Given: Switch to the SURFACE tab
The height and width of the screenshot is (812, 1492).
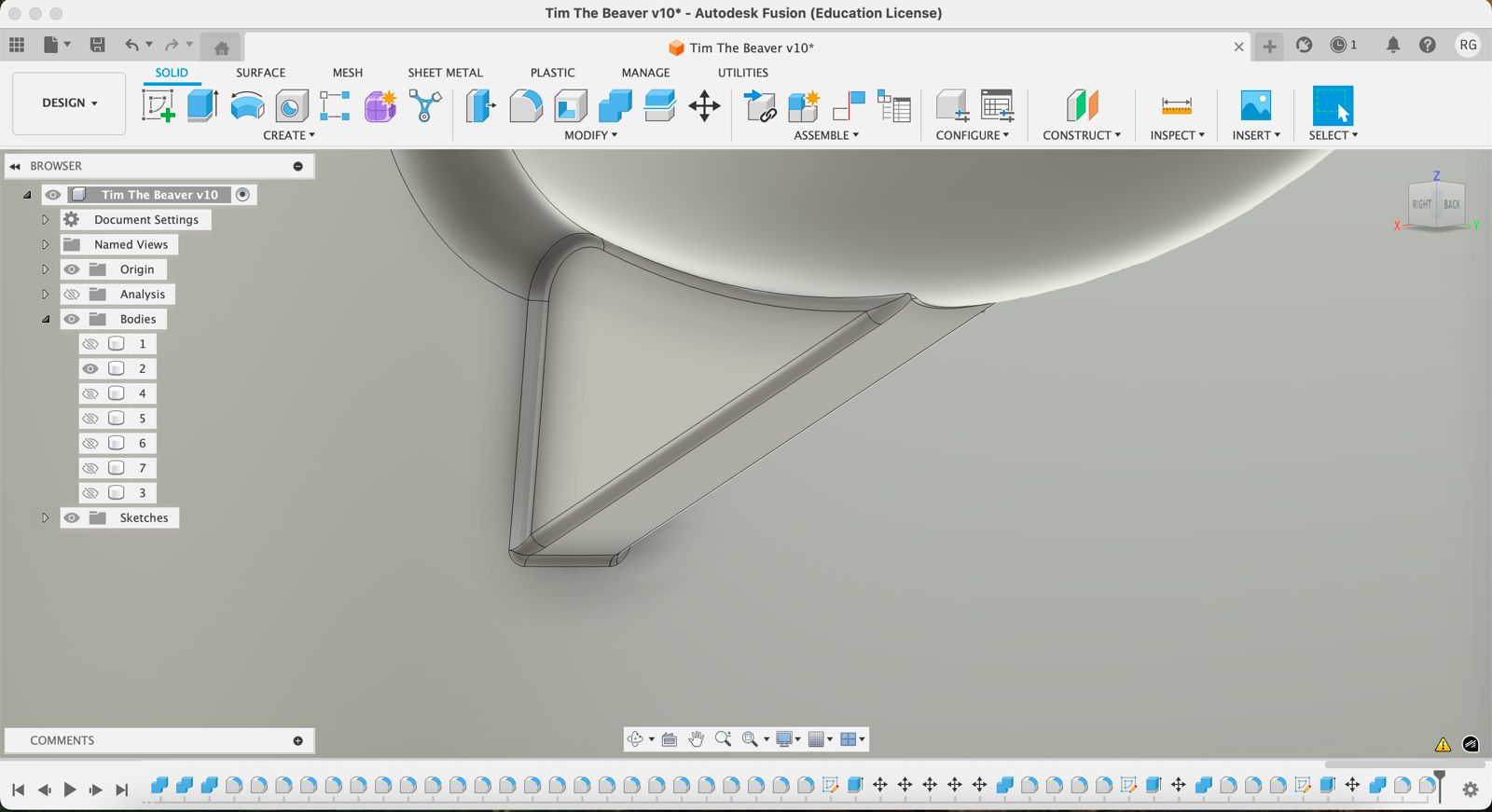Looking at the screenshot, I should click(260, 73).
